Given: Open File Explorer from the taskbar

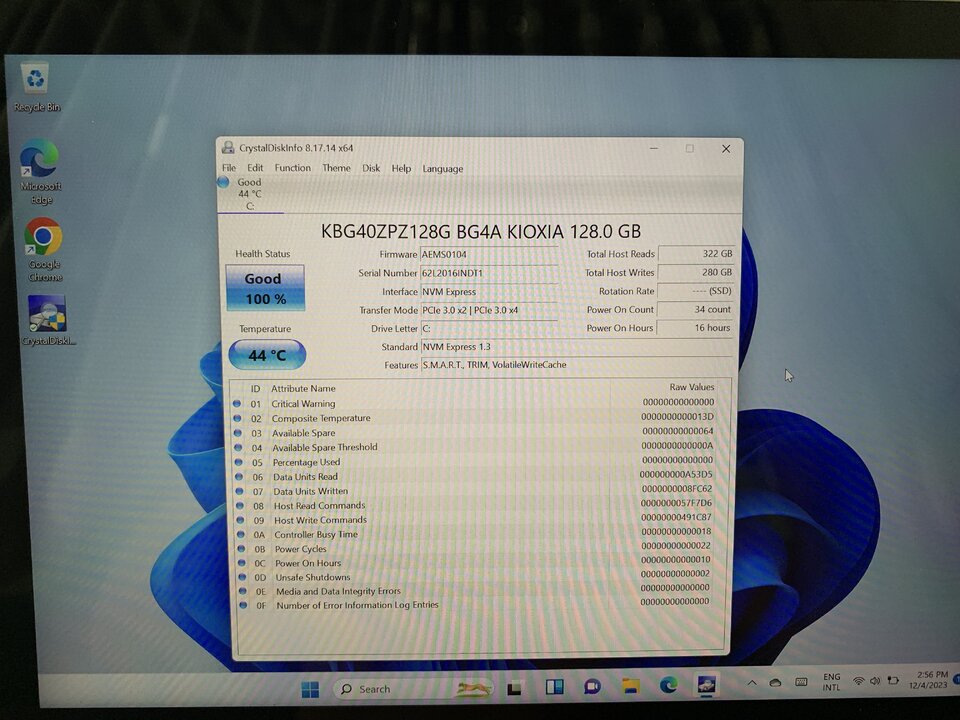Looking at the screenshot, I should tap(631, 686).
